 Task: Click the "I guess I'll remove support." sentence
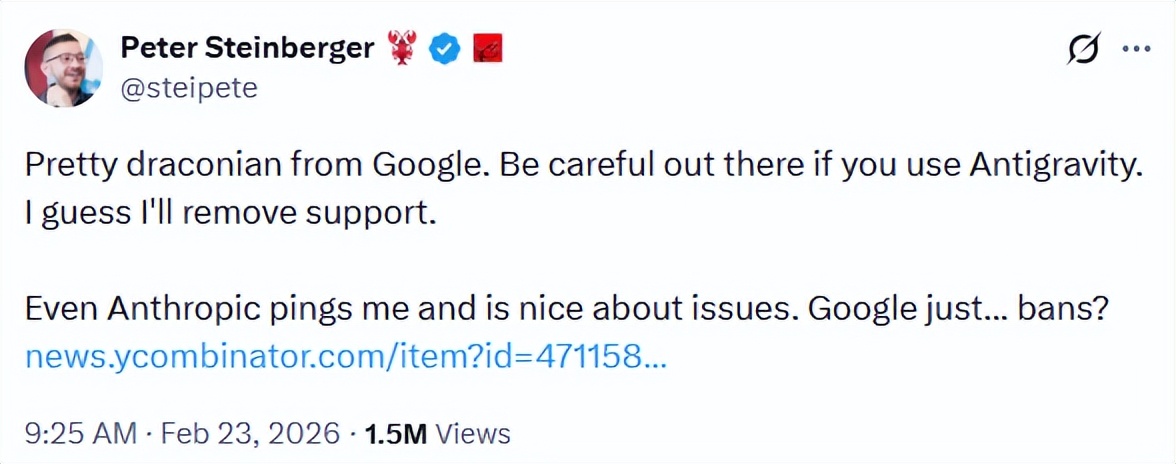click(x=230, y=214)
